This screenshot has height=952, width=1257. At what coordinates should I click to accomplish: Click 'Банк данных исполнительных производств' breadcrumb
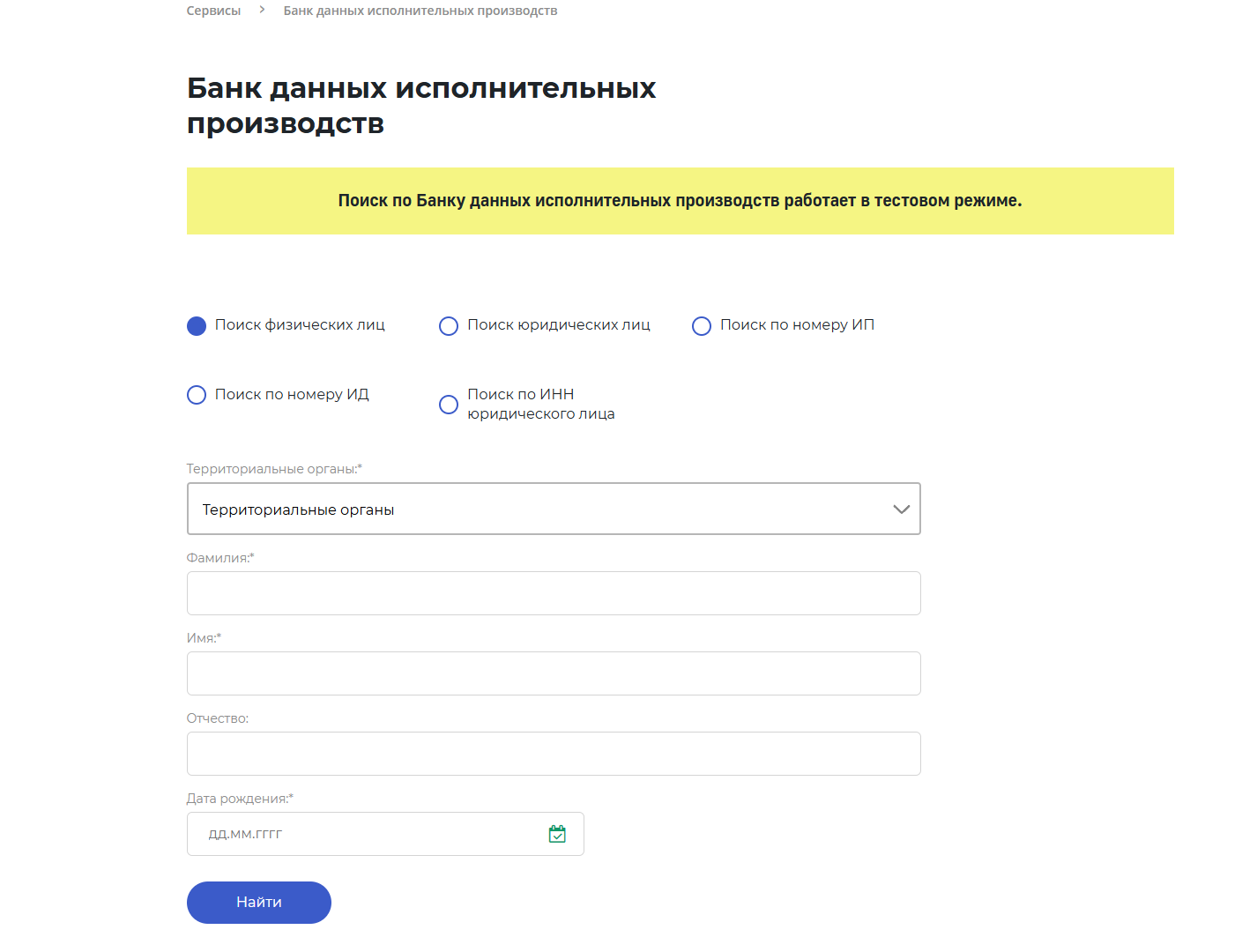point(420,11)
